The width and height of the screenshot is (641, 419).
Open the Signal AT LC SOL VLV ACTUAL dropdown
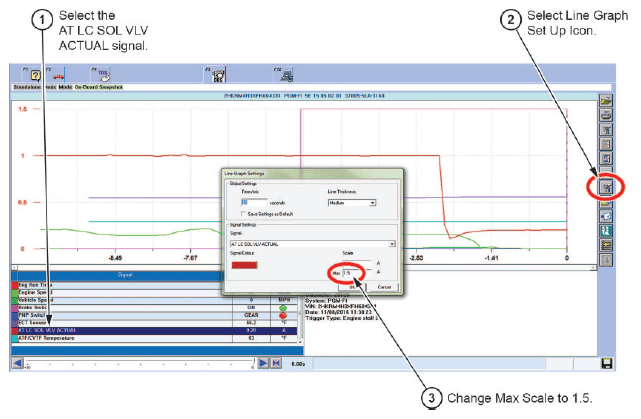pyautogui.click(x=313, y=244)
